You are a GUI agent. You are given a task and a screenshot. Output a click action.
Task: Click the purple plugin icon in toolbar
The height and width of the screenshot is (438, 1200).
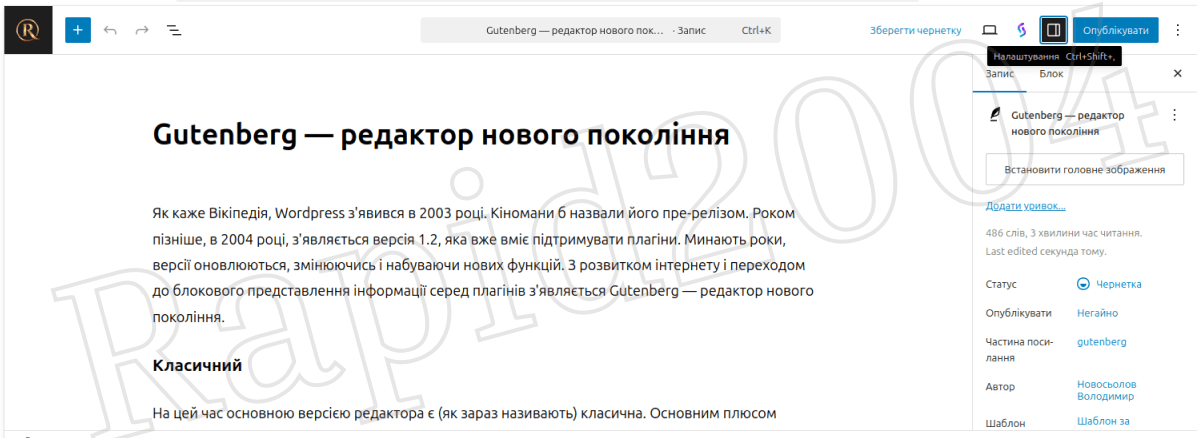1021,30
